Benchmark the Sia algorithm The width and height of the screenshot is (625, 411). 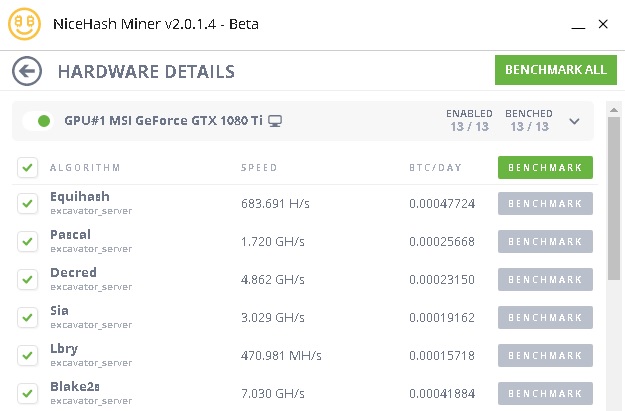tap(545, 317)
